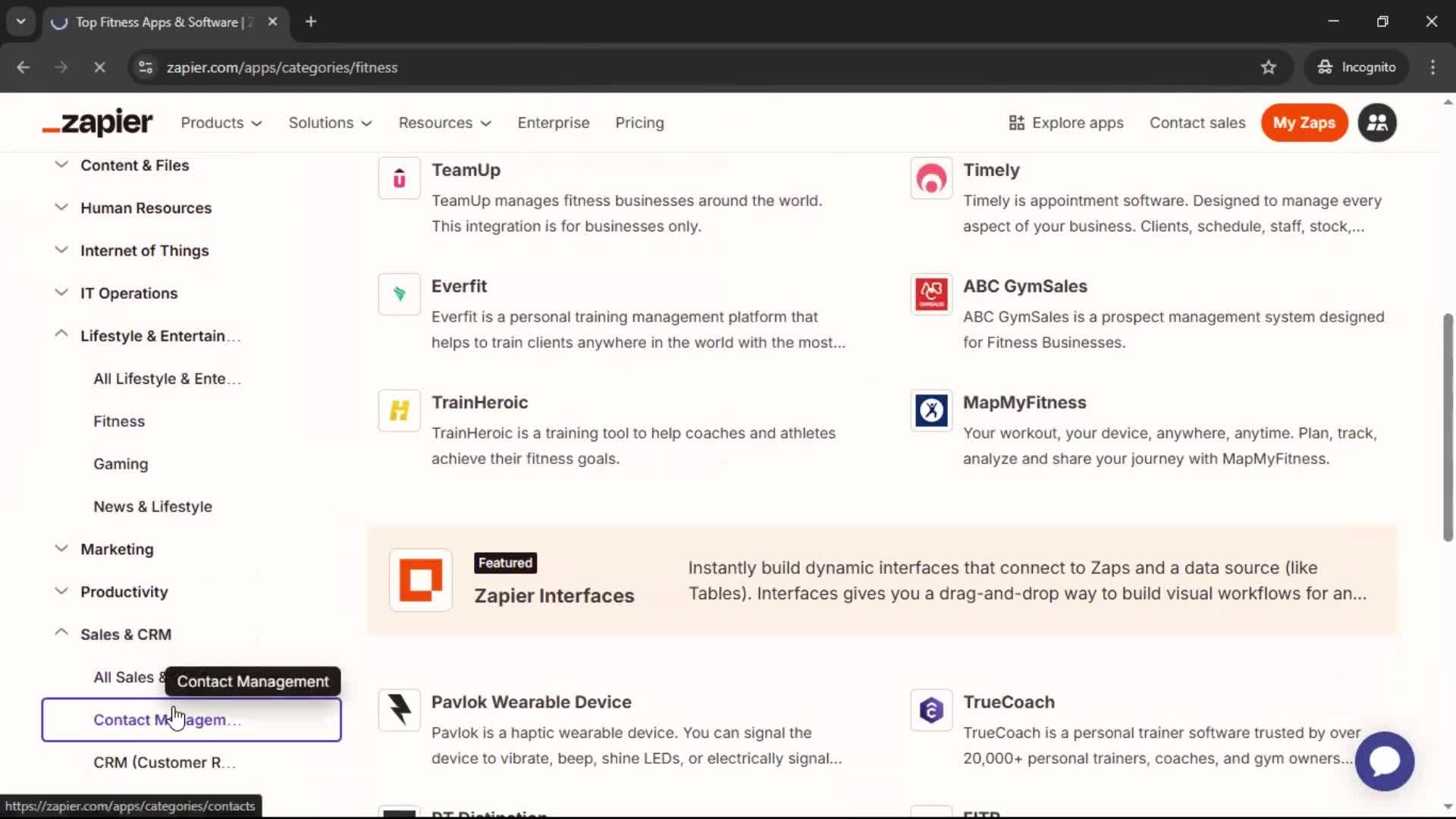Open the Timely title link
The width and height of the screenshot is (1456, 819).
coord(991,170)
